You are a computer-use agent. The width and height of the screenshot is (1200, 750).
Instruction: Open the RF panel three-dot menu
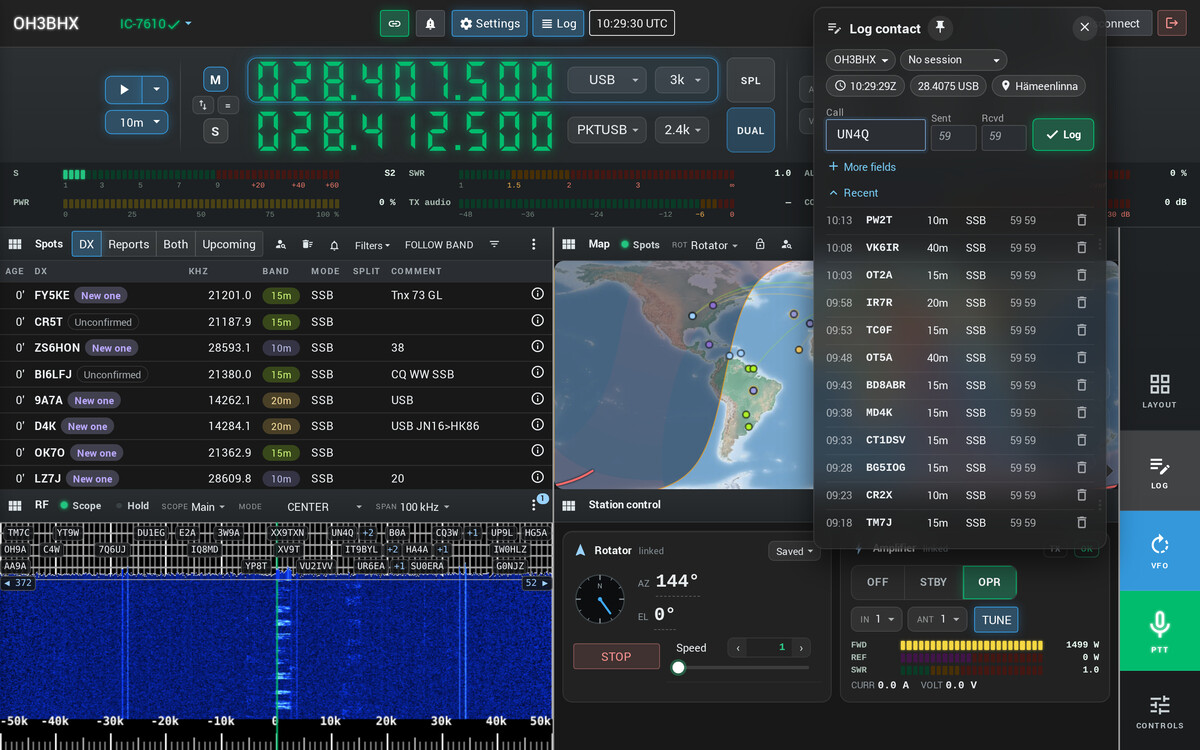click(x=534, y=505)
